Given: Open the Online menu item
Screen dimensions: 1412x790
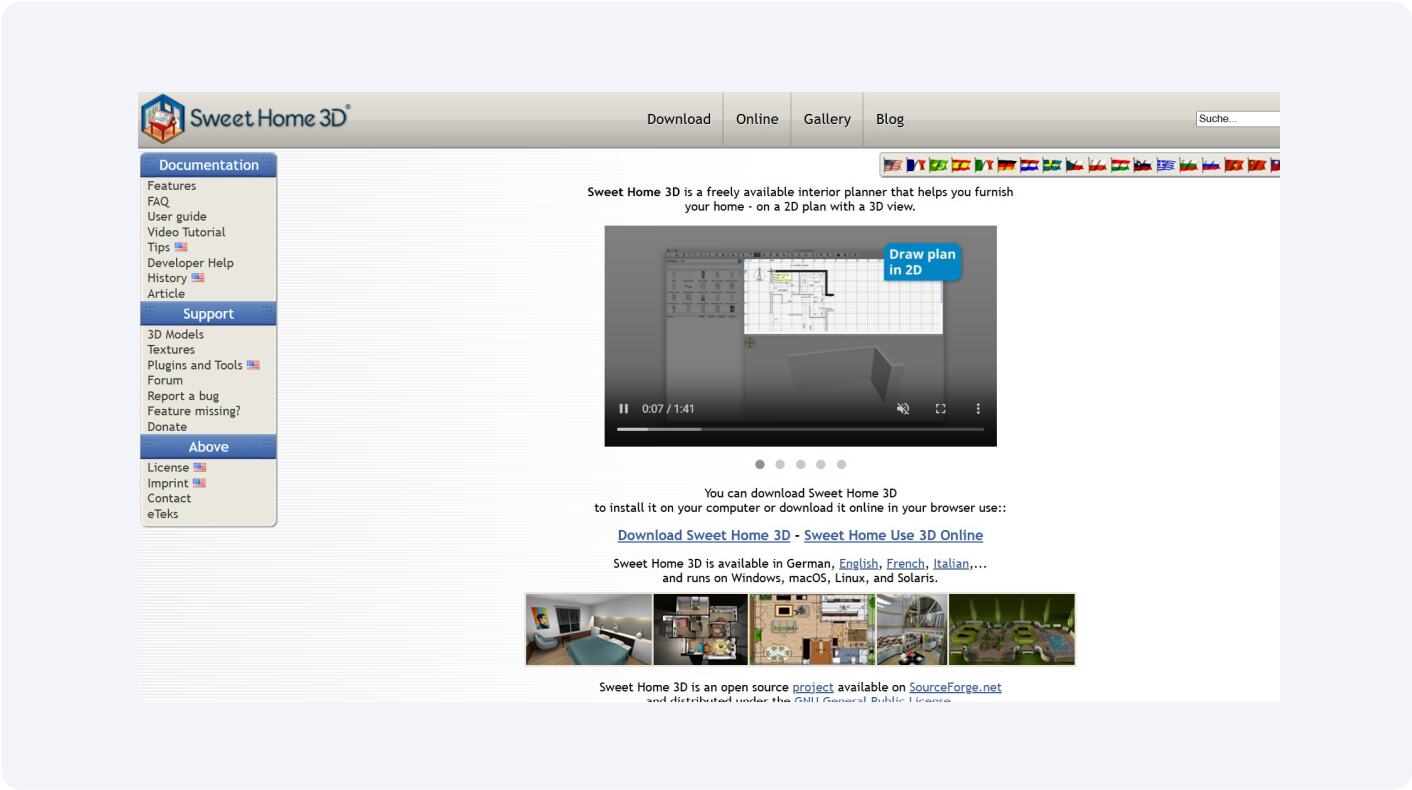Looking at the screenshot, I should pos(757,119).
